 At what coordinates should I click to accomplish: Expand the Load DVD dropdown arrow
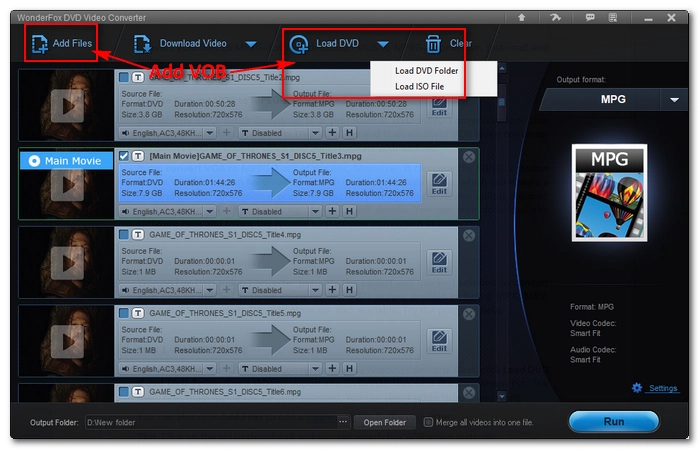pyautogui.click(x=383, y=44)
